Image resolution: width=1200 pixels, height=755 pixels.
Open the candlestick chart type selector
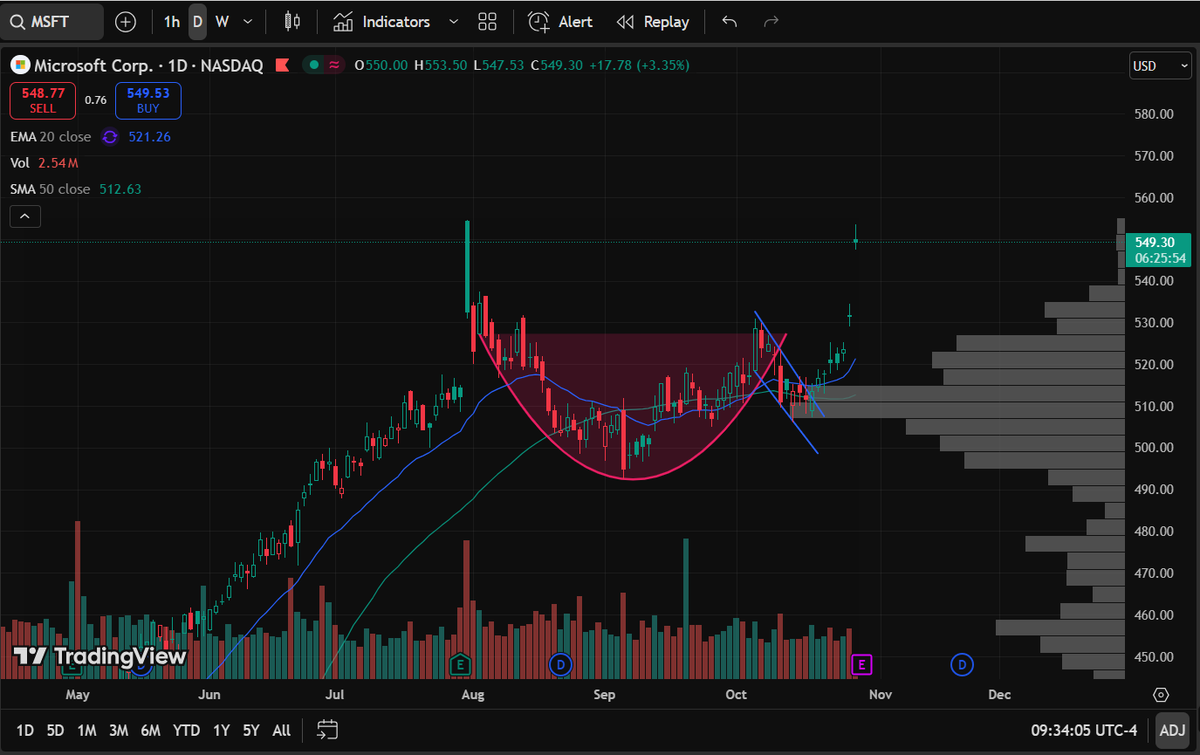pyautogui.click(x=292, y=21)
